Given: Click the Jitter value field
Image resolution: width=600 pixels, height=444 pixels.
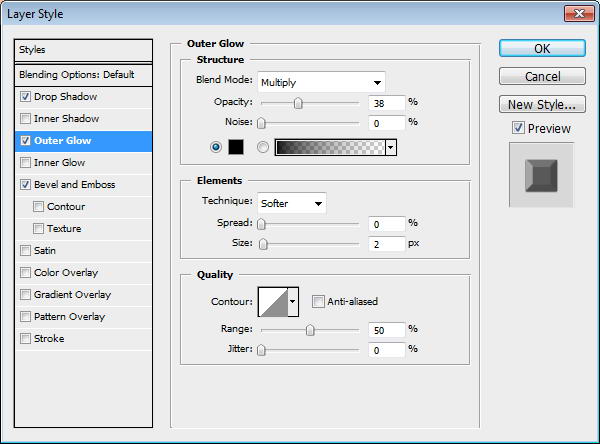Looking at the screenshot, I should [386, 350].
